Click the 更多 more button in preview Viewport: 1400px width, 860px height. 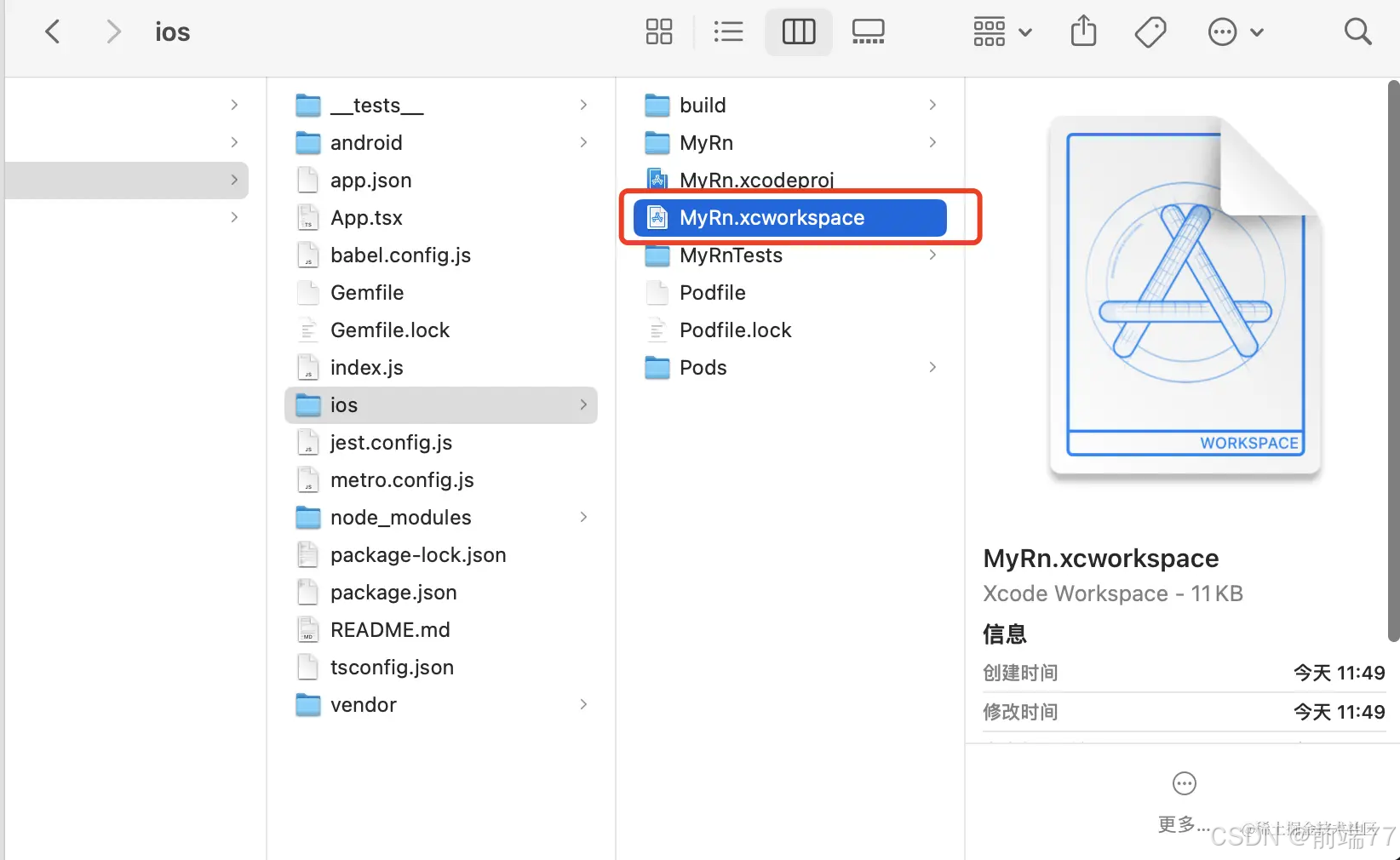pyautogui.click(x=1185, y=802)
